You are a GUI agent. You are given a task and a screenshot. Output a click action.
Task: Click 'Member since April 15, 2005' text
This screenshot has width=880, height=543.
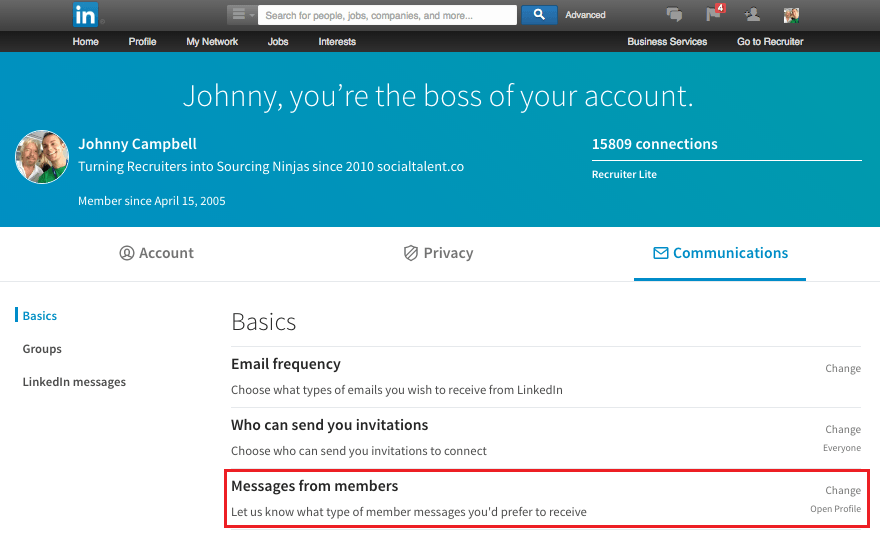(x=152, y=201)
